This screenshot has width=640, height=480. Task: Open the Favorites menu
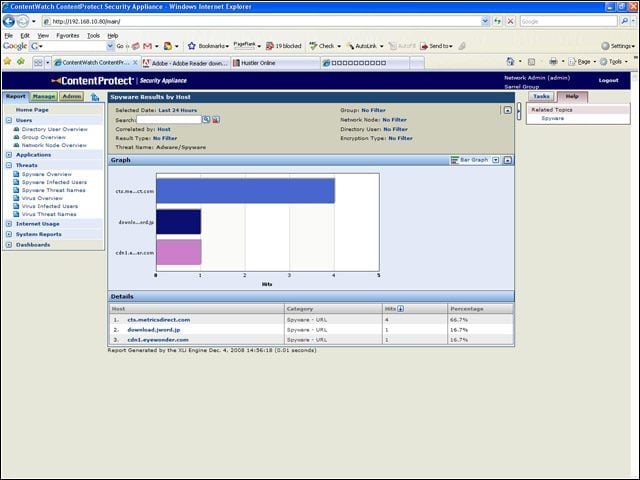[68, 36]
